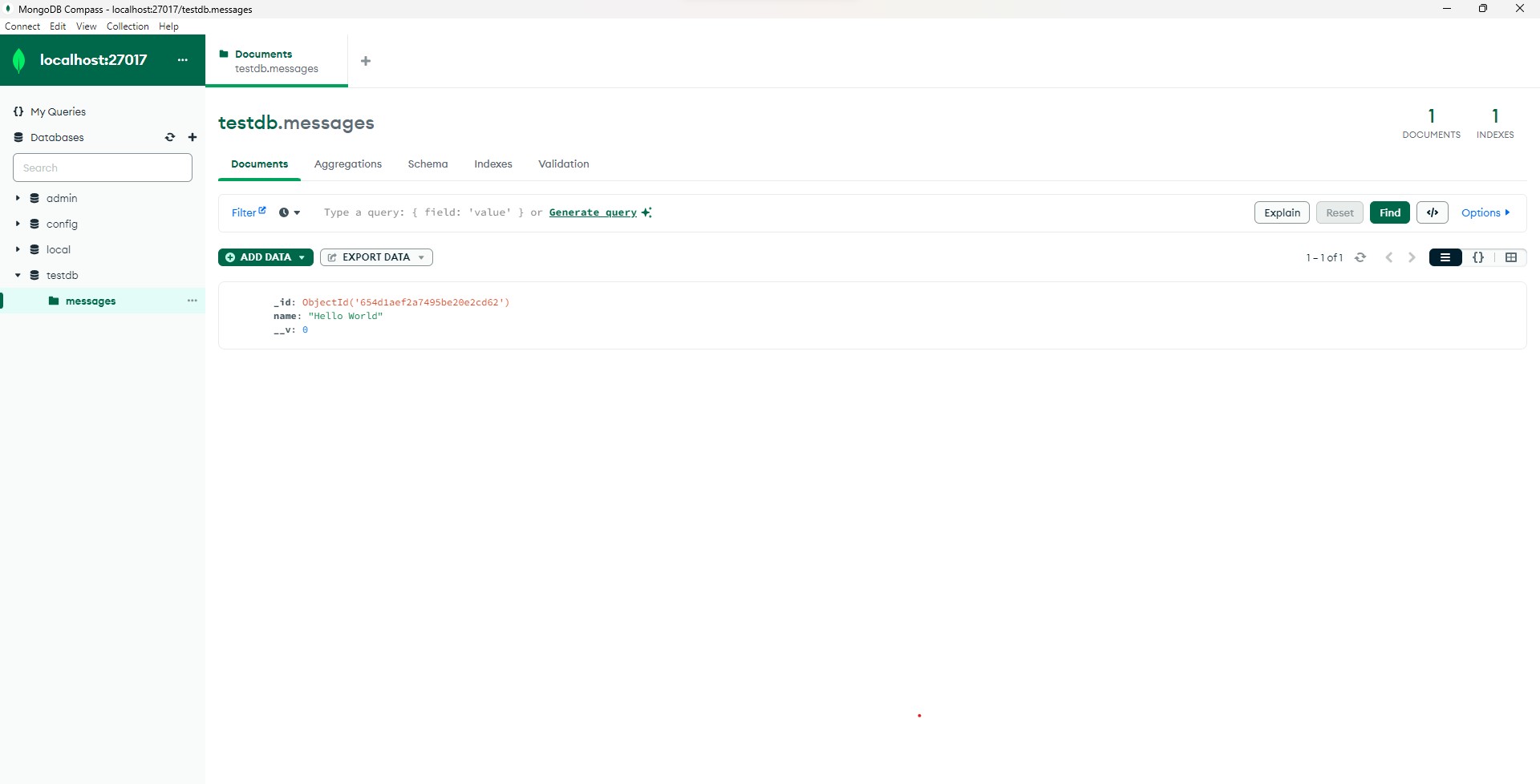
Task: Open the Collection menu in menu bar
Action: [x=128, y=26]
